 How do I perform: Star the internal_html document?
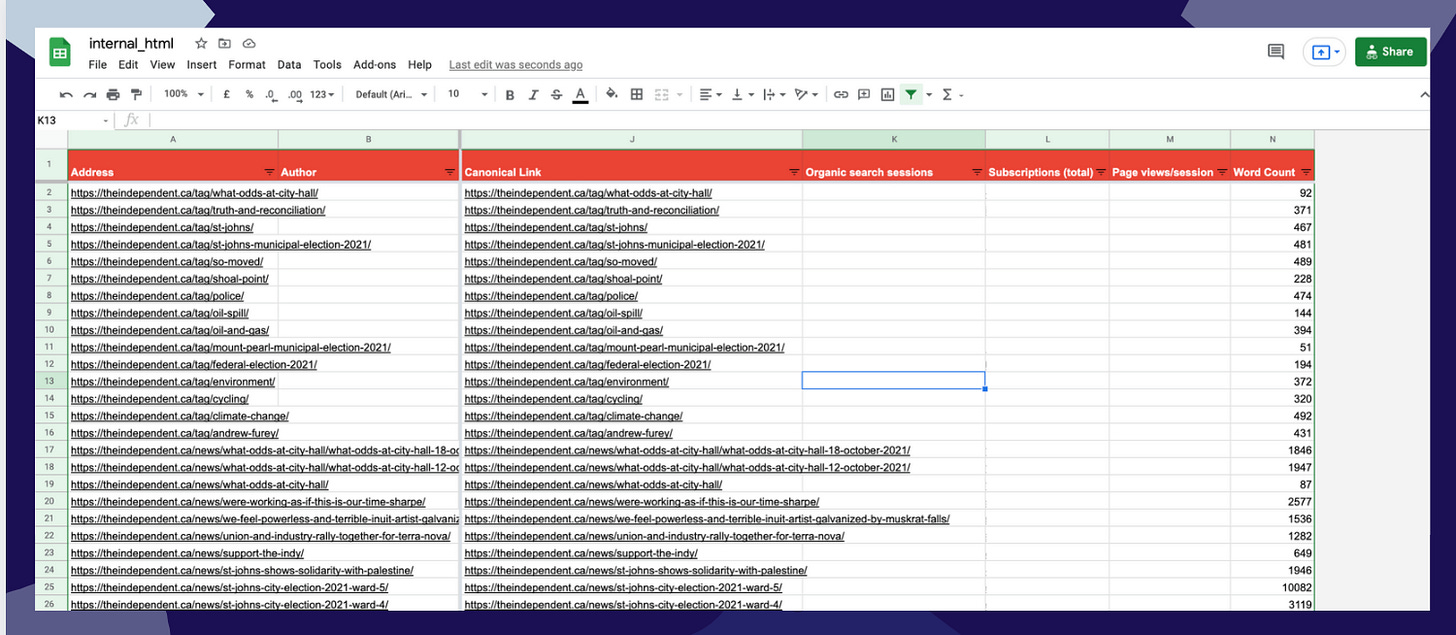tap(201, 43)
